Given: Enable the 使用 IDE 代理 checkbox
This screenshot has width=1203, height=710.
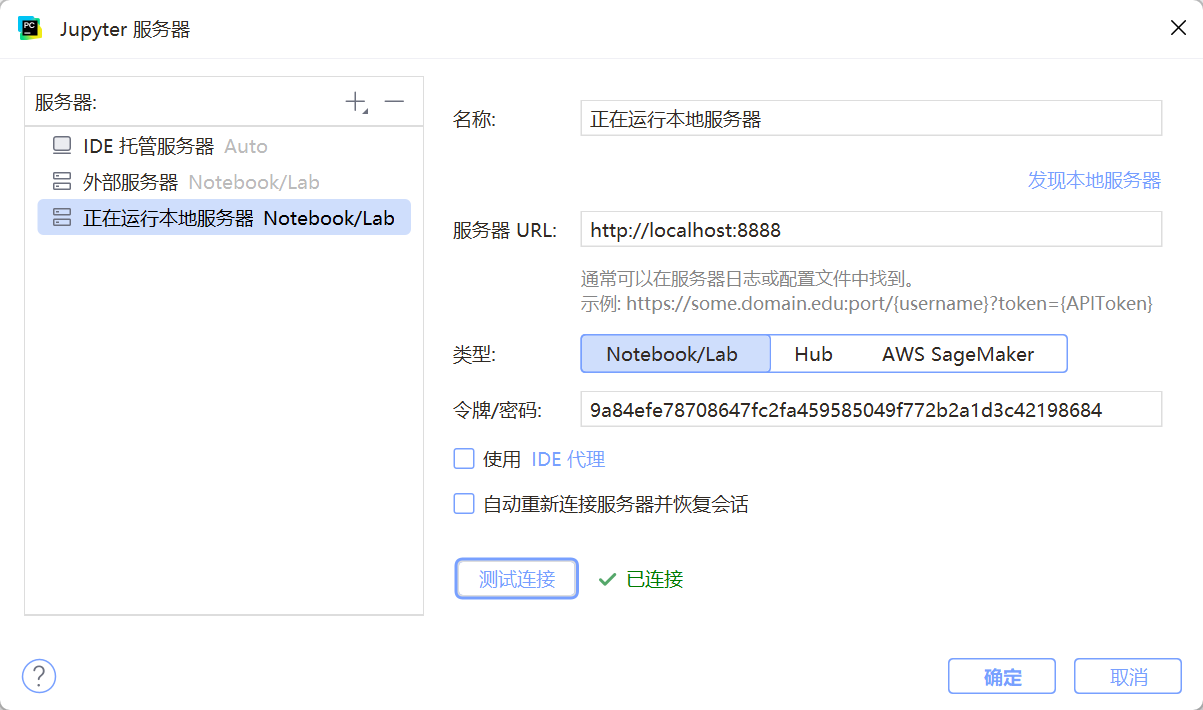Looking at the screenshot, I should pos(464,459).
